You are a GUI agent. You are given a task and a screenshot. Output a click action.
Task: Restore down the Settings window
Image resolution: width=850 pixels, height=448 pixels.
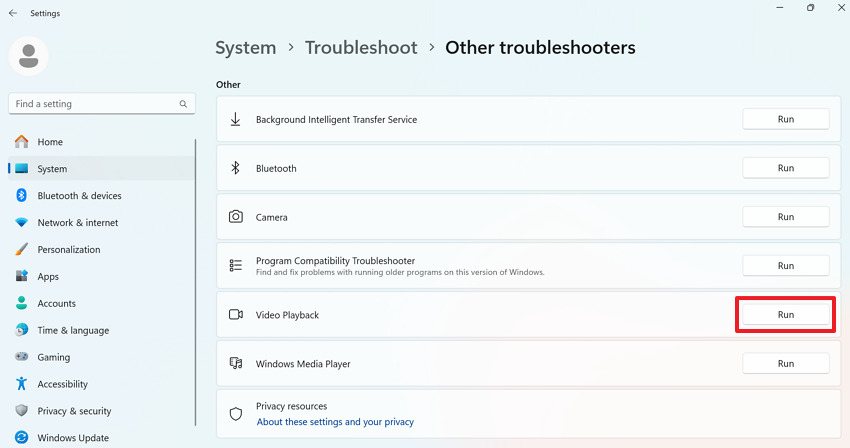pos(810,8)
